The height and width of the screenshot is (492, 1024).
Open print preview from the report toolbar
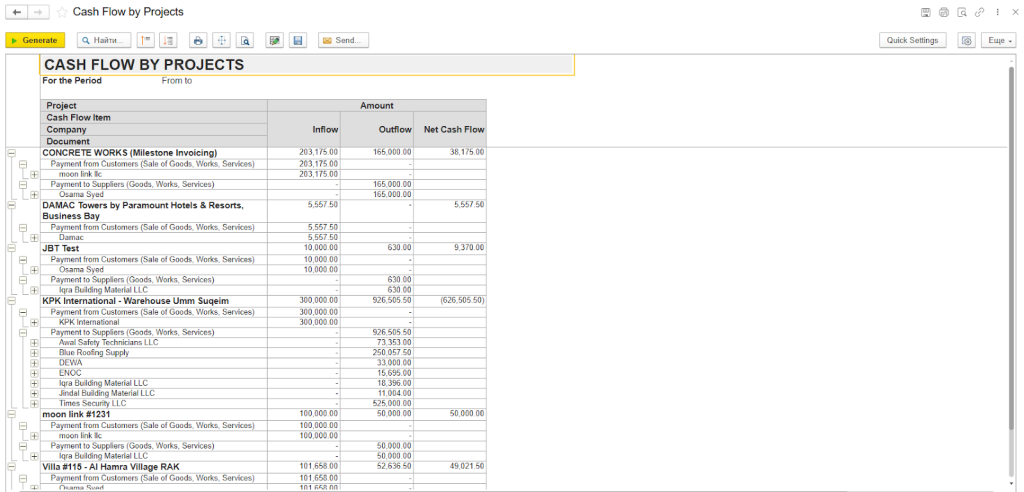click(x=244, y=40)
